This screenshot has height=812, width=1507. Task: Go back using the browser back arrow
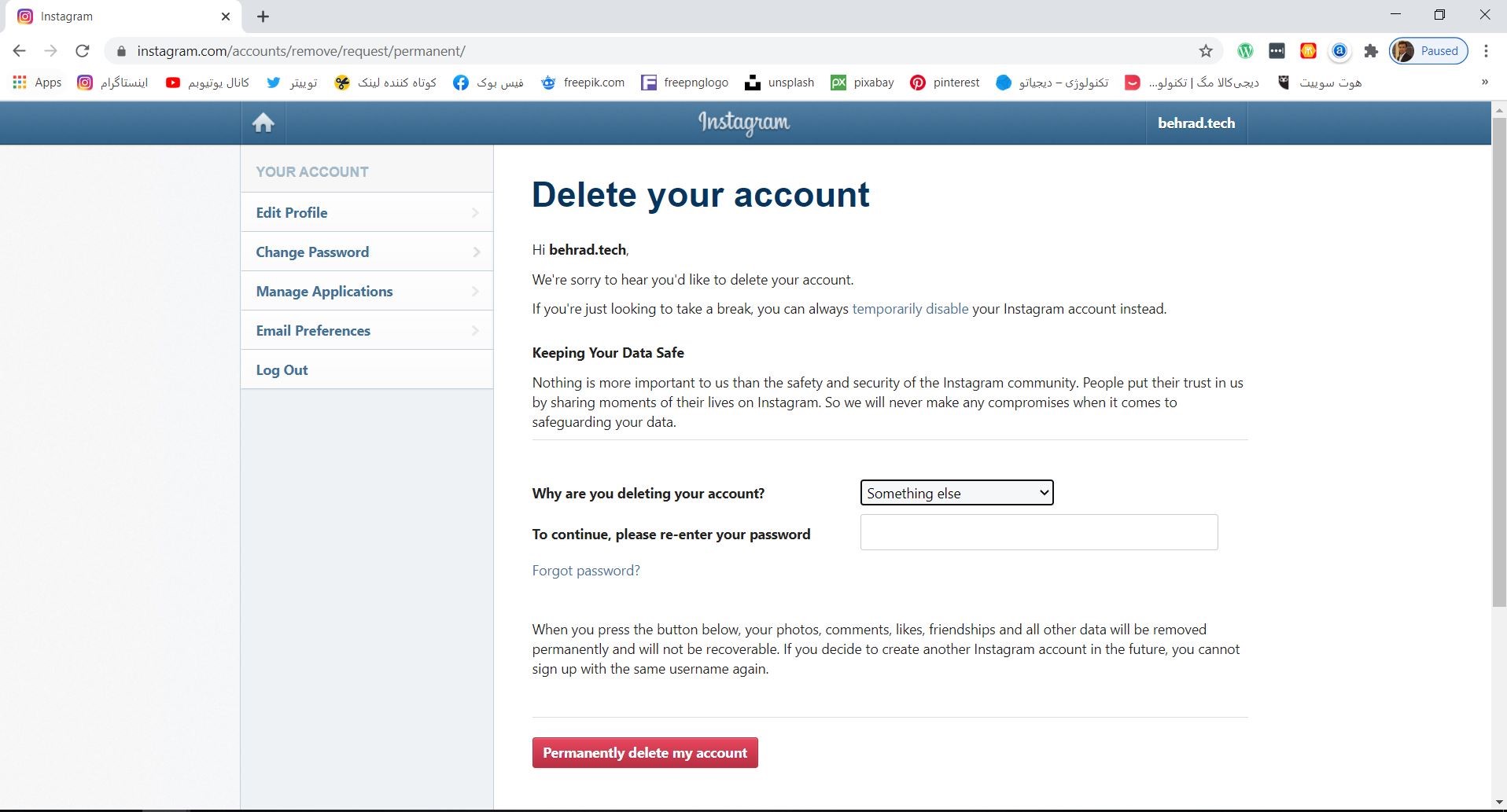[20, 51]
